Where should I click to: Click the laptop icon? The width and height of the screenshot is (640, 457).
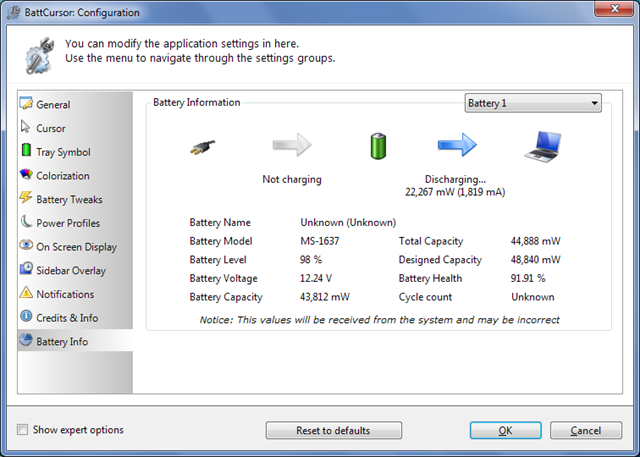pos(543,147)
